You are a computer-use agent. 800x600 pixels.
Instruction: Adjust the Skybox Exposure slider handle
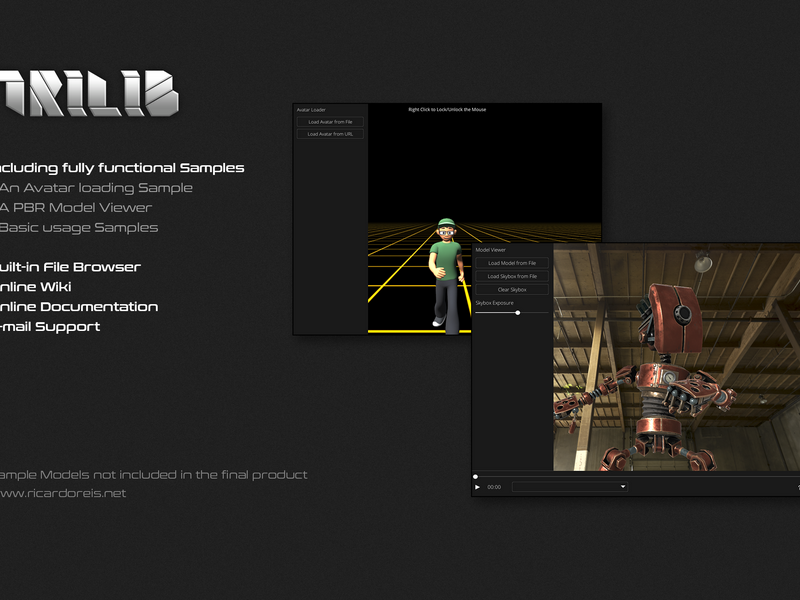click(517, 313)
